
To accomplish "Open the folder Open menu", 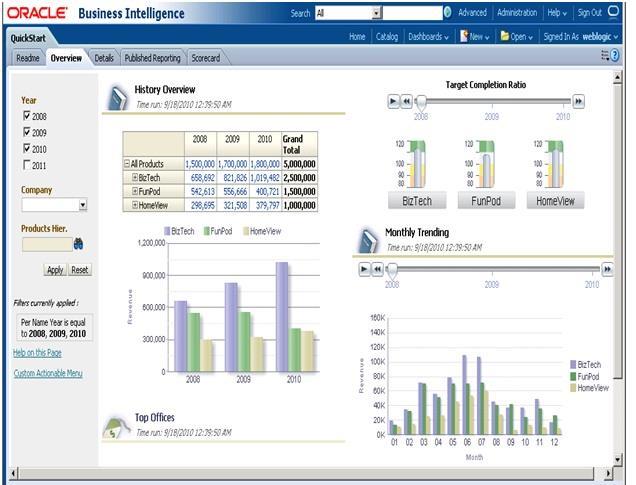I will click(x=516, y=36).
